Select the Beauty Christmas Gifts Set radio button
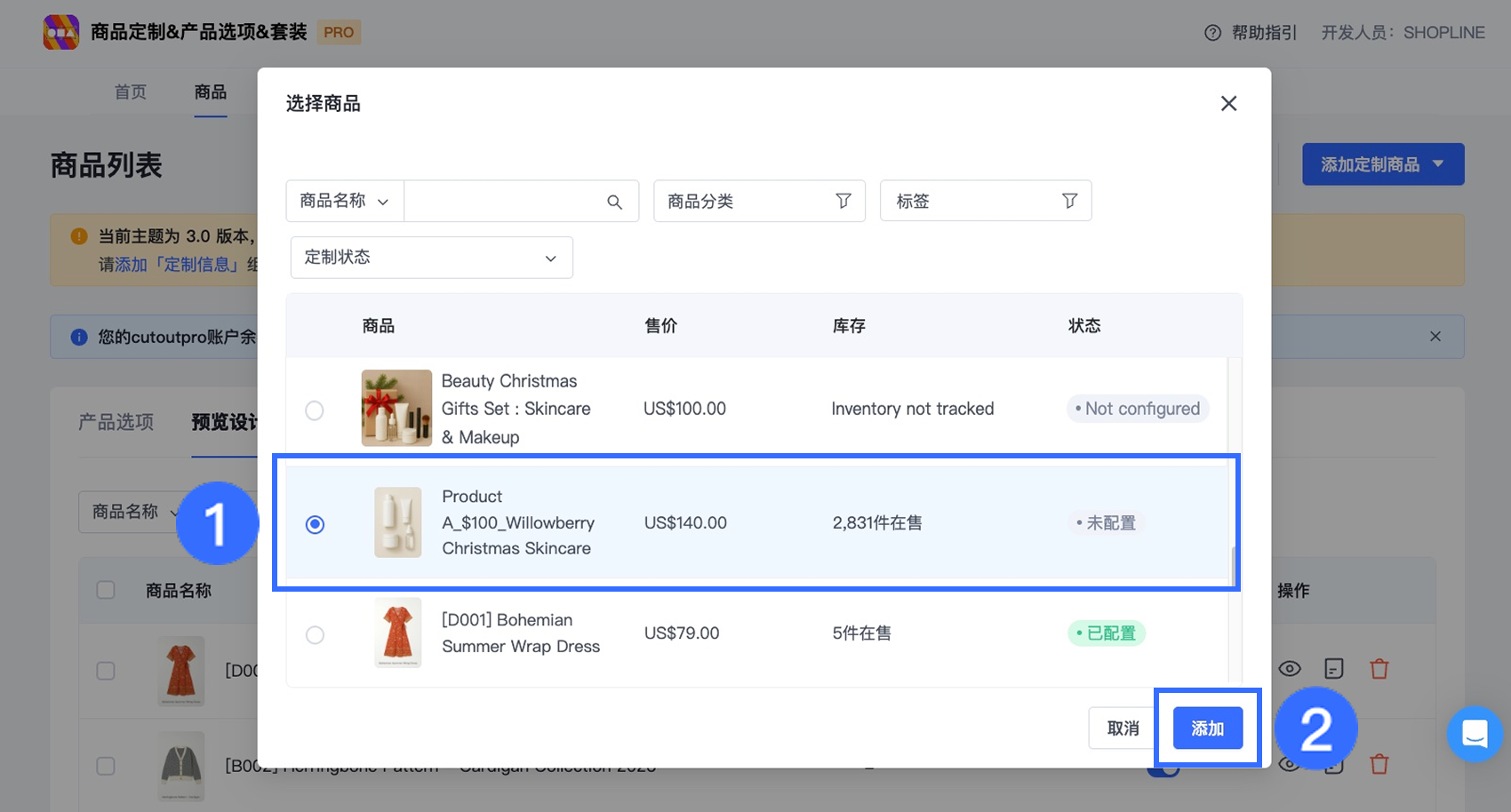 (315, 410)
